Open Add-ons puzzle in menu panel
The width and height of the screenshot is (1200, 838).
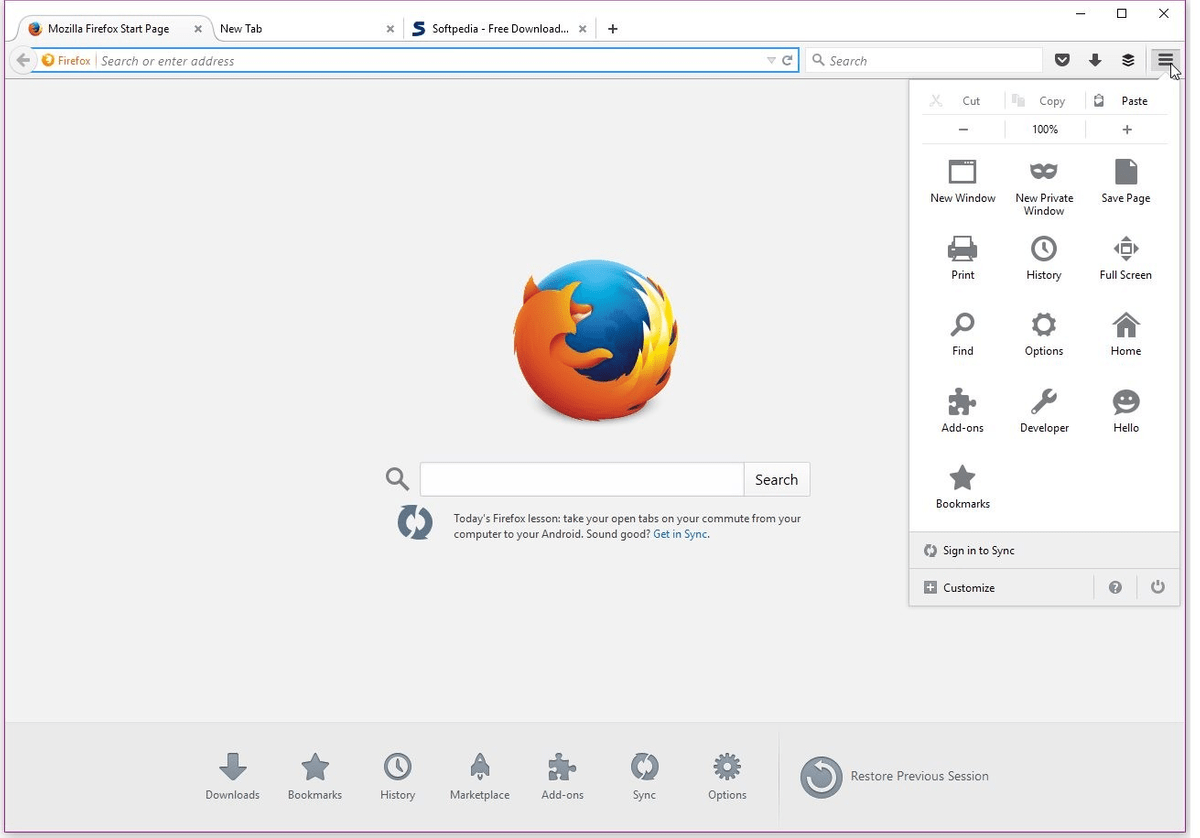[963, 411]
